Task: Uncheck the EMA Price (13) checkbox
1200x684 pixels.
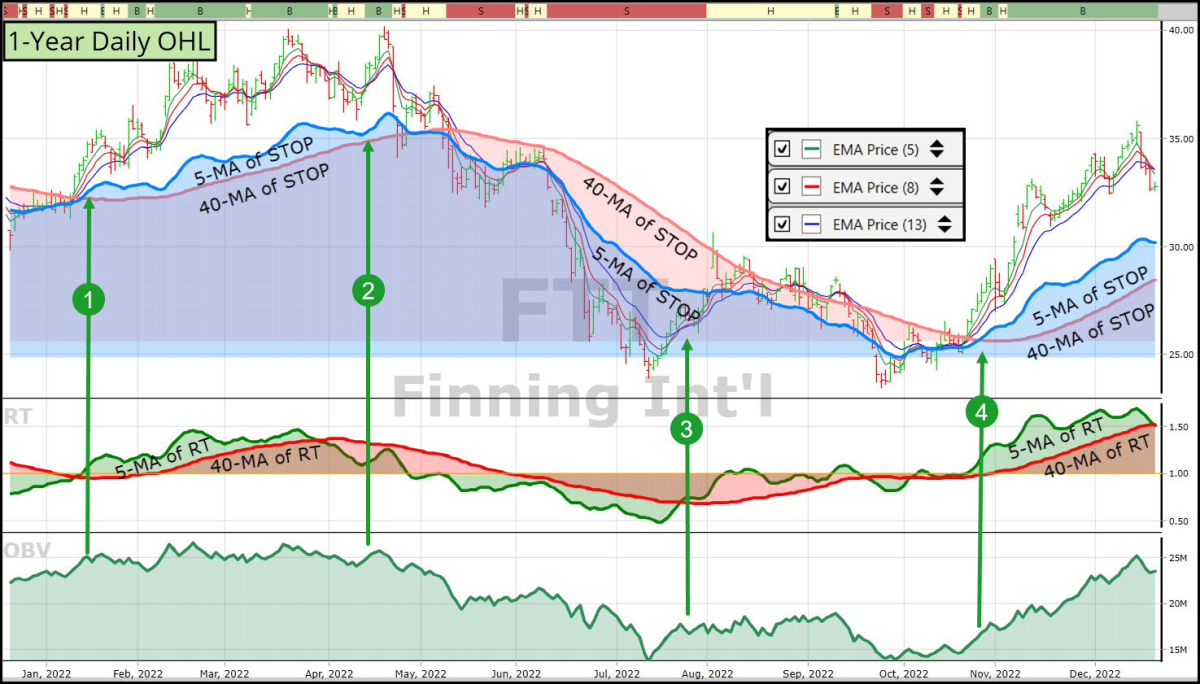Action: (x=784, y=224)
